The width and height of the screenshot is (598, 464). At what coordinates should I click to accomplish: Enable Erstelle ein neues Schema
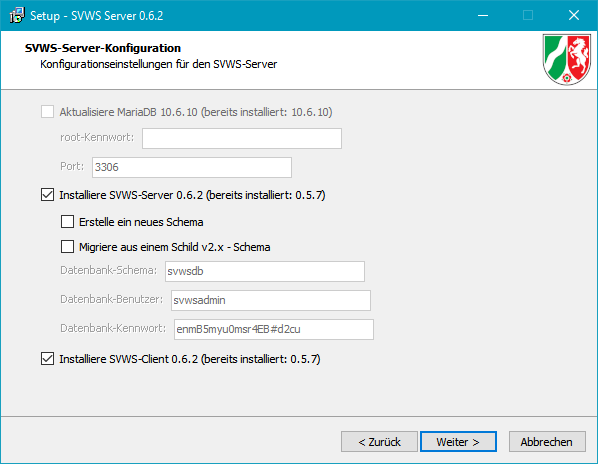pyautogui.click(x=68, y=222)
